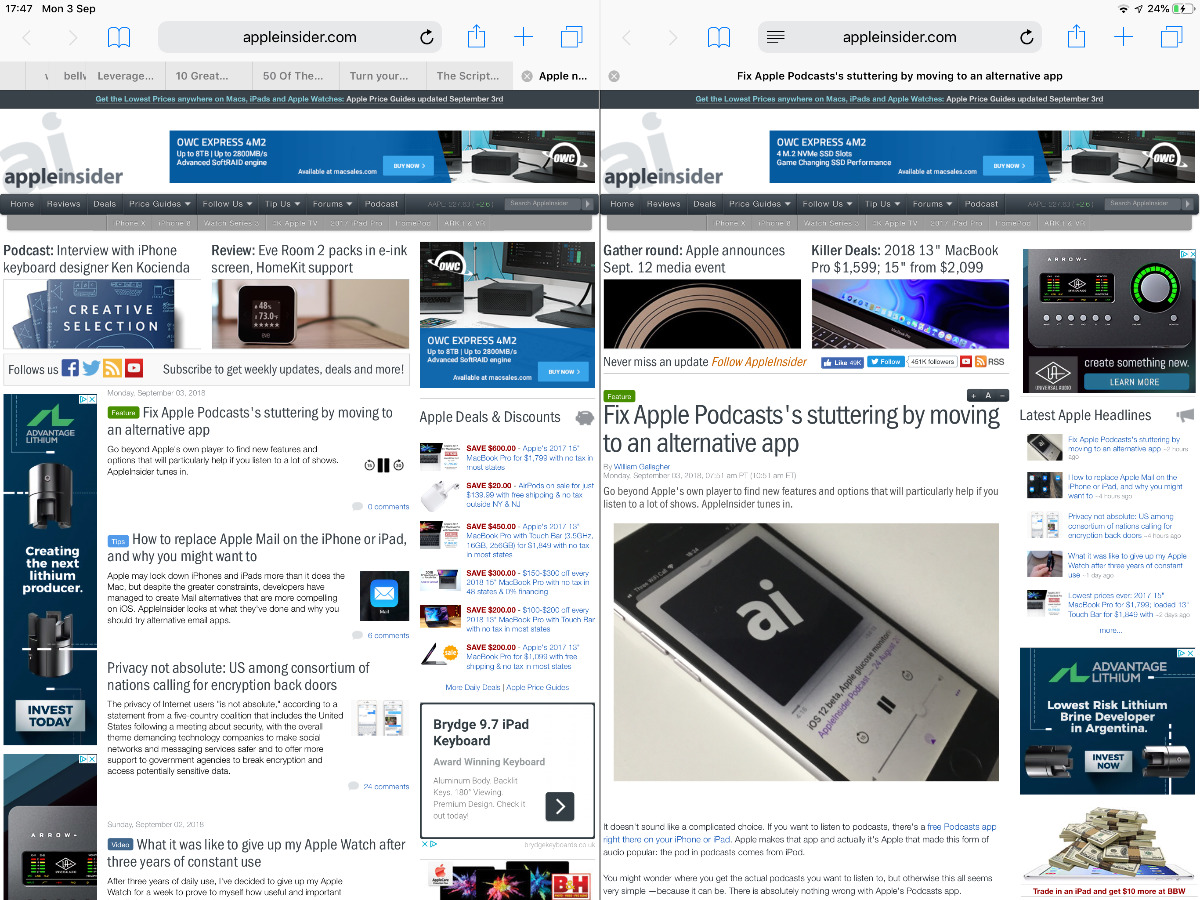The image size is (1200, 900).
Task: Reload the page in the left Safari pane
Action: pyautogui.click(x=427, y=38)
